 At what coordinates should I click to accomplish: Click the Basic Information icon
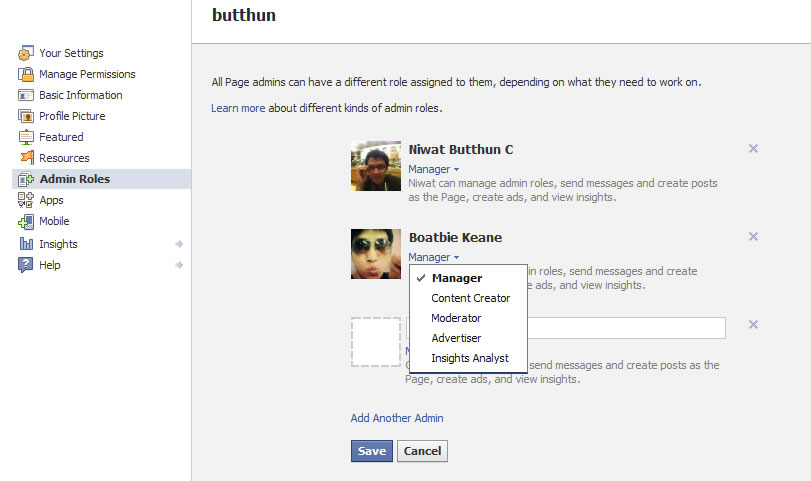26,96
